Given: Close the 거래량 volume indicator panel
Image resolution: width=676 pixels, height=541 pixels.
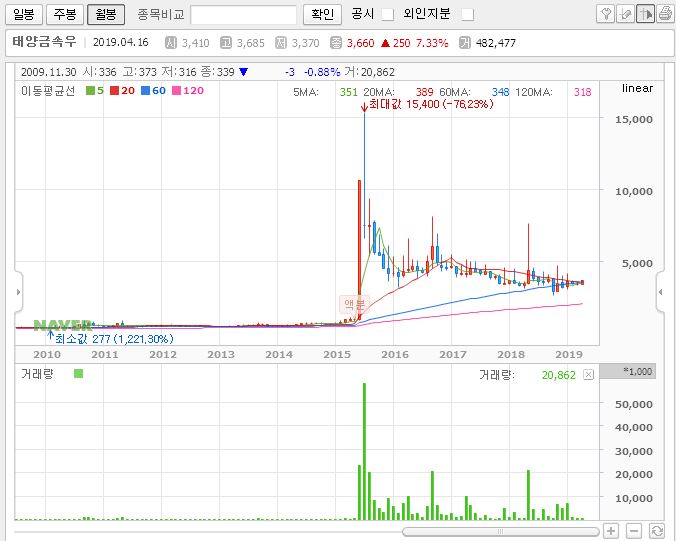Looking at the screenshot, I should (588, 375).
